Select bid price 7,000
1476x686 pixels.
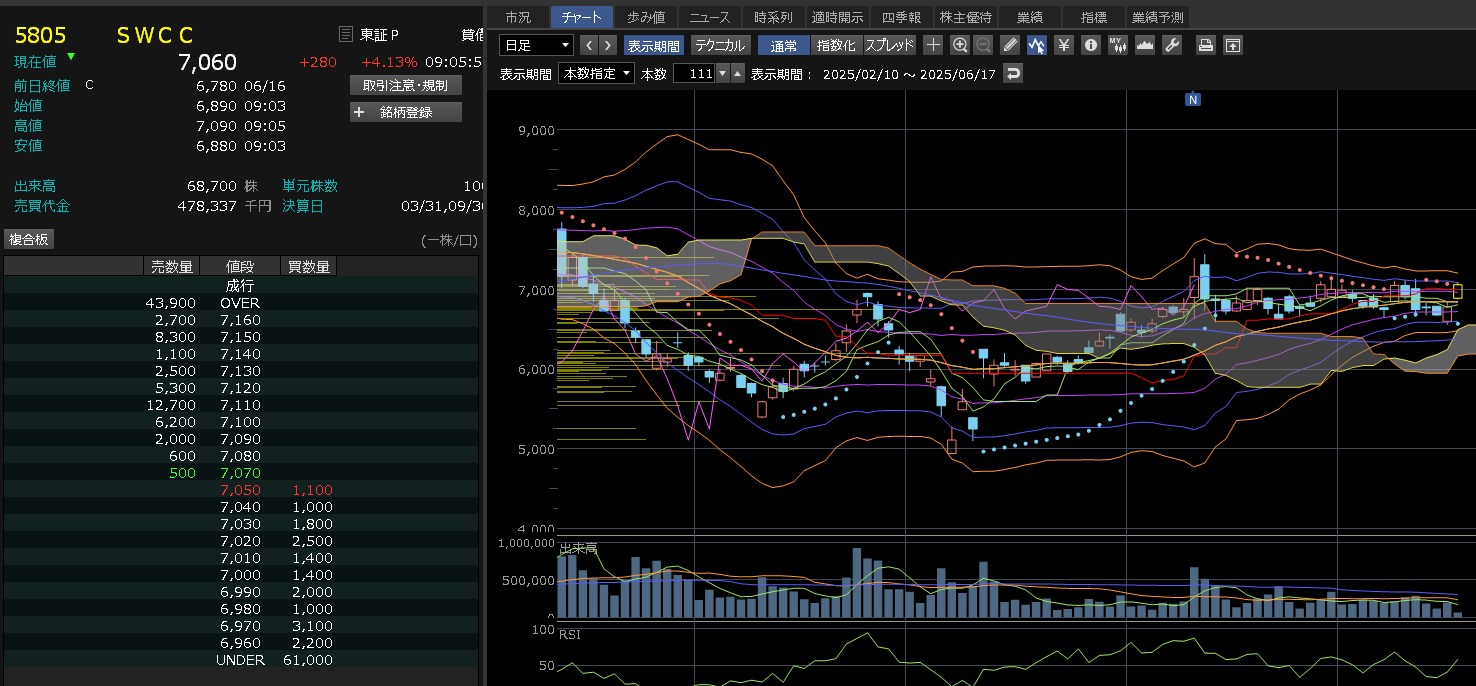point(240,575)
